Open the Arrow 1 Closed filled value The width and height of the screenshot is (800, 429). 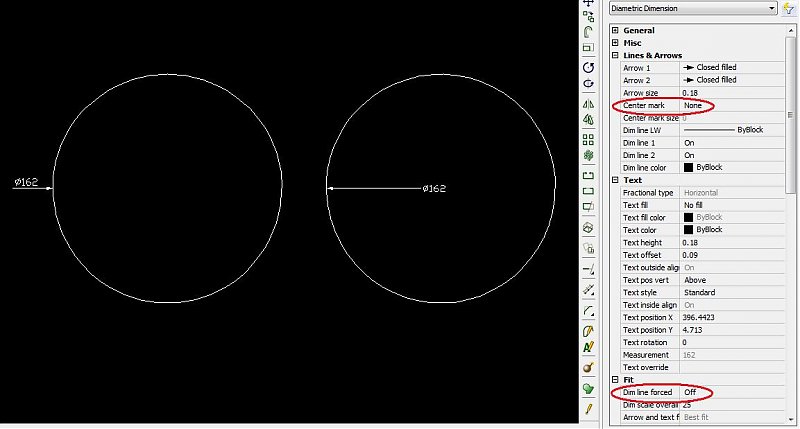[733, 67]
